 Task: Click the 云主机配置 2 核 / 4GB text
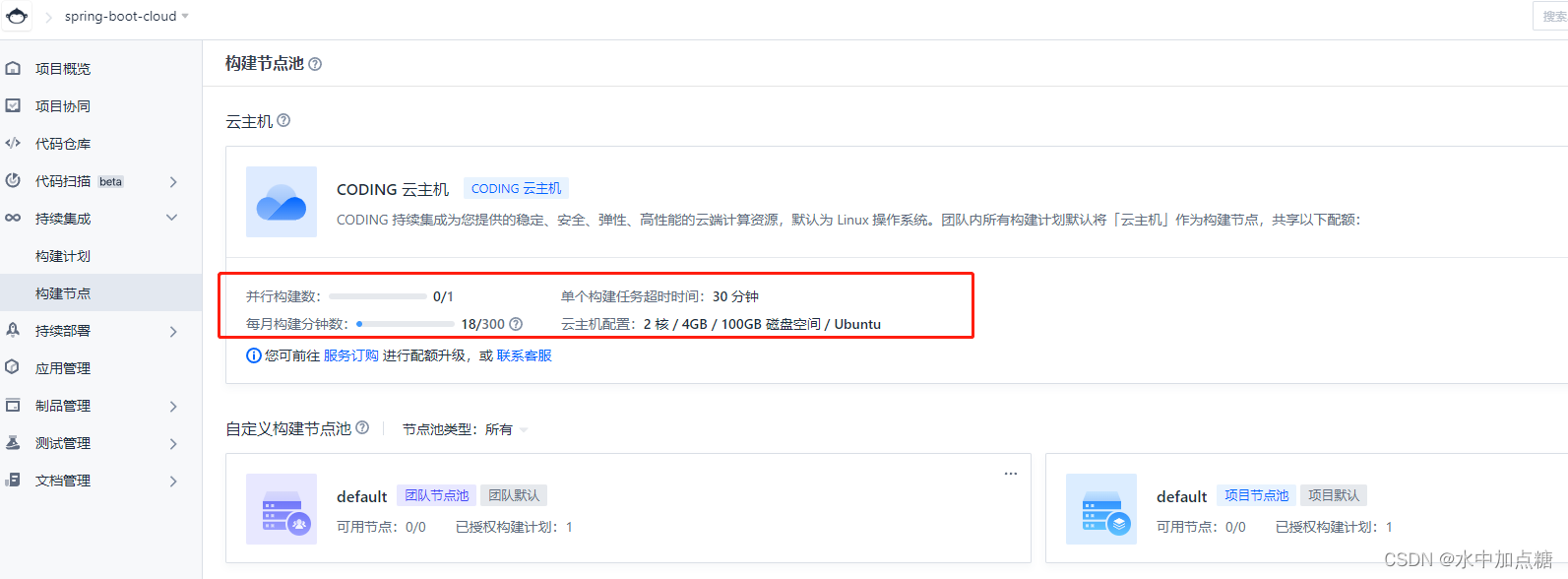click(721, 324)
